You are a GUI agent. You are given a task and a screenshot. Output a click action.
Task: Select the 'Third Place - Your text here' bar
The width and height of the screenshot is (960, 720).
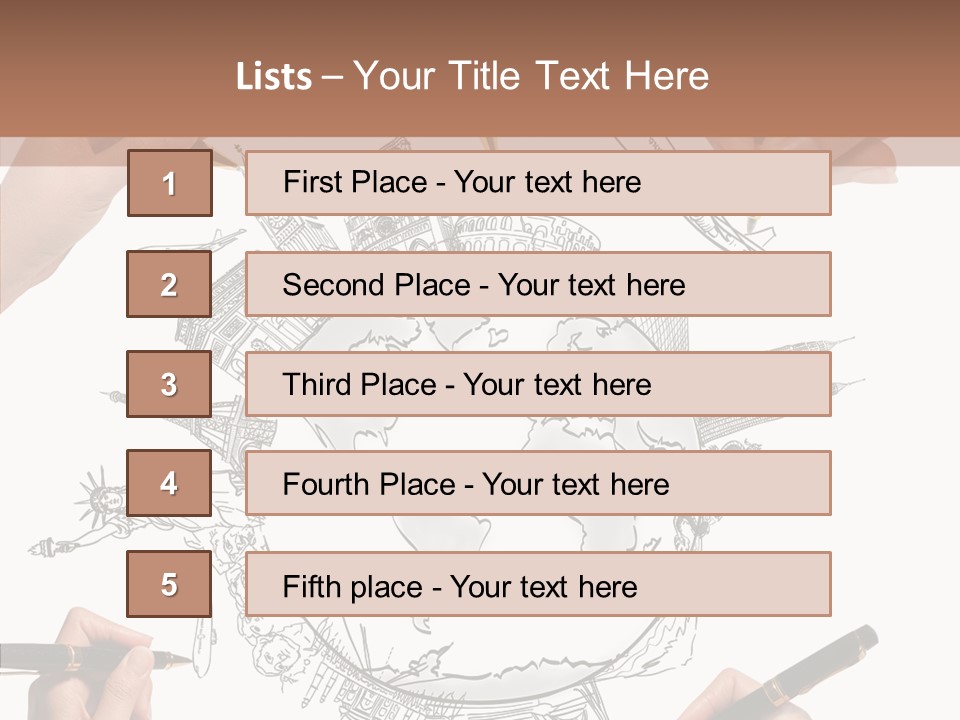pyautogui.click(x=538, y=384)
